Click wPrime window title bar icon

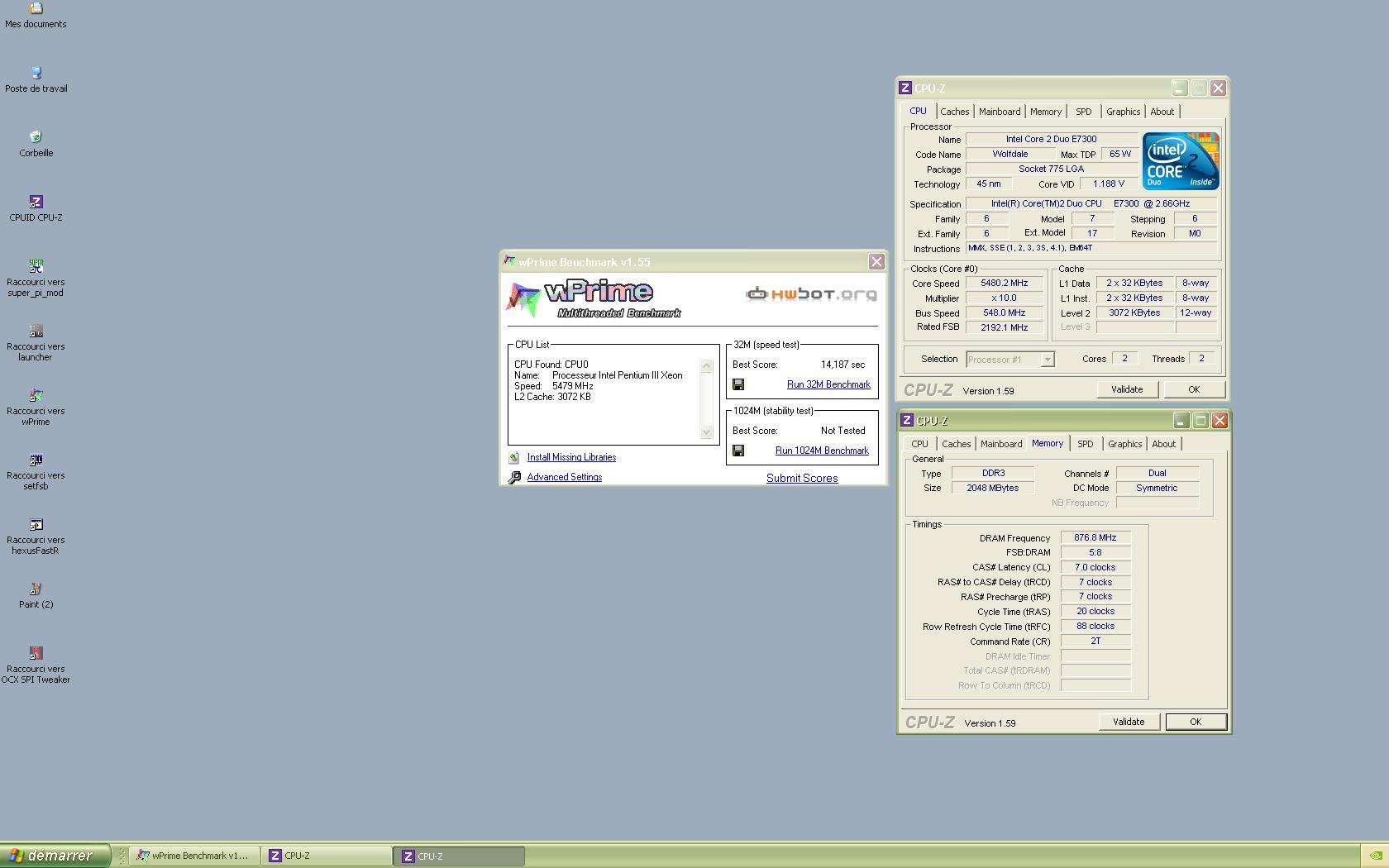[x=509, y=261]
